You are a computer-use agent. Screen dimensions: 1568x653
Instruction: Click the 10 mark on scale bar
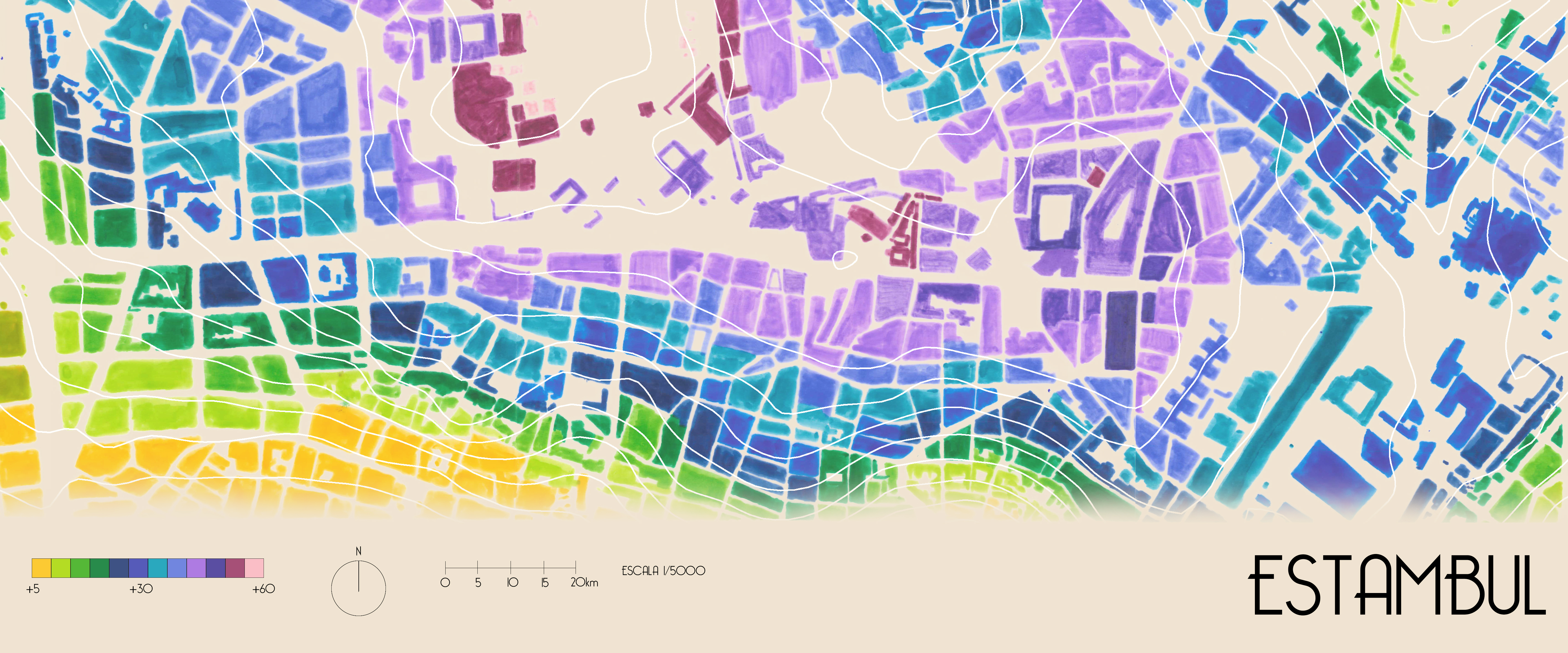point(513,583)
